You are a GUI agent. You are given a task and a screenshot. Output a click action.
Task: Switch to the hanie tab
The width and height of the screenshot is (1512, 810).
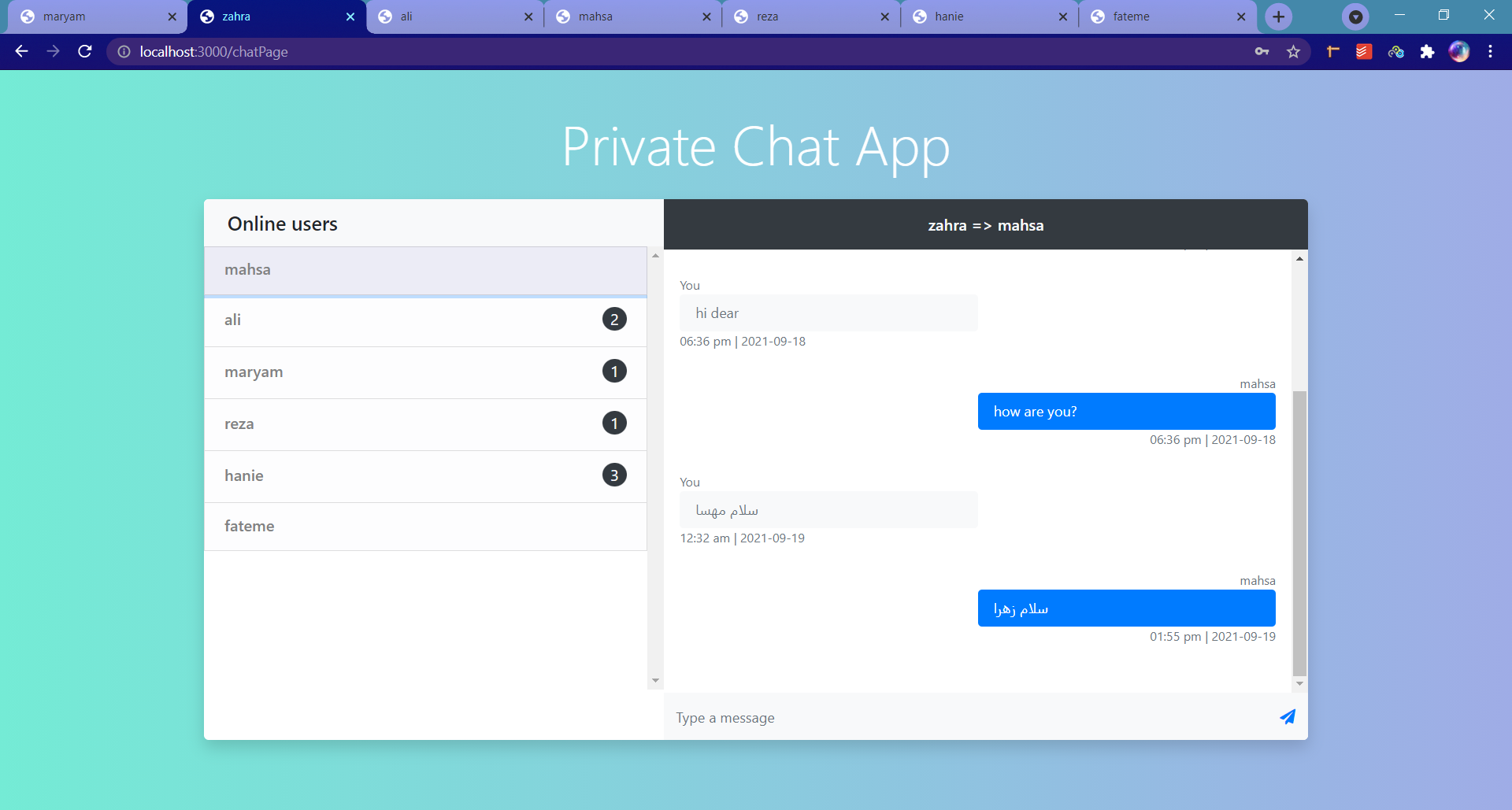click(989, 16)
